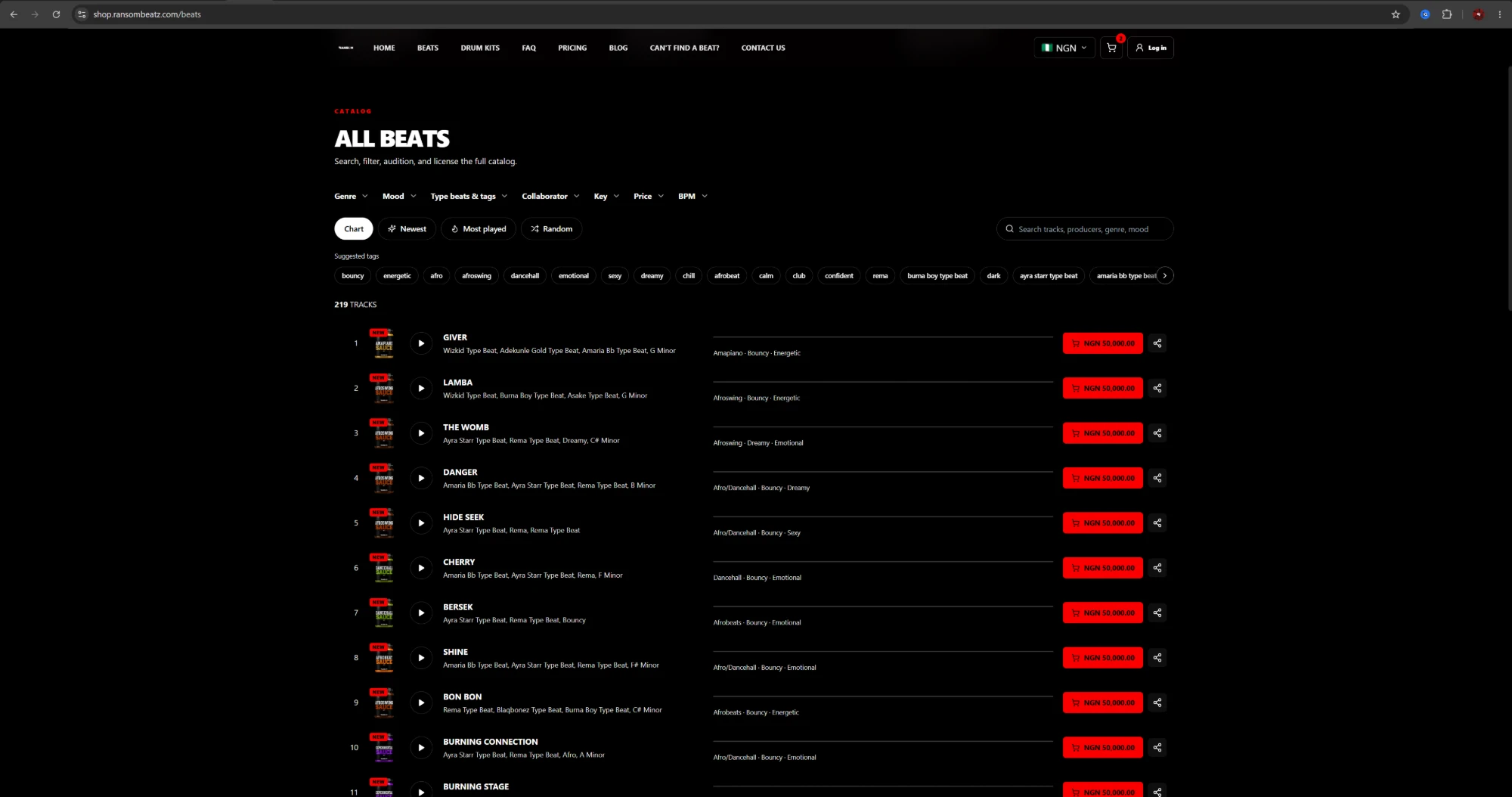Open the BEATS menu item

[428, 48]
